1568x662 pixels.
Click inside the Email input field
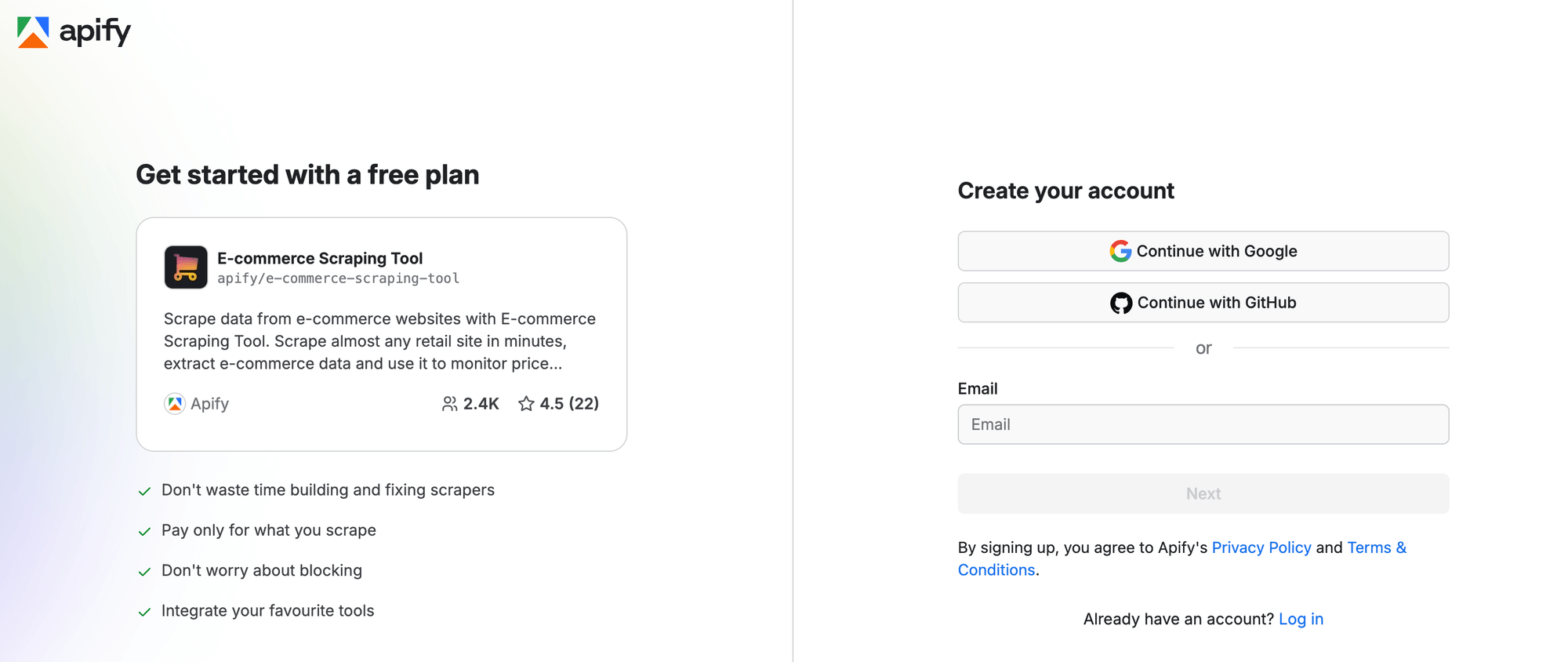pos(1203,424)
